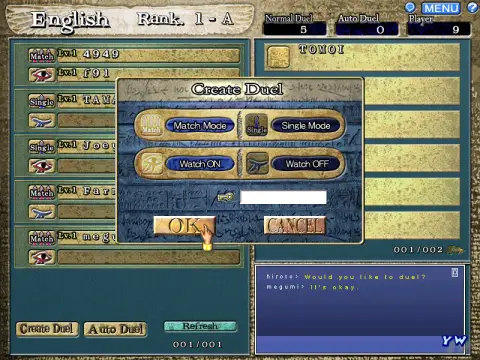
Task: Click hirote's chat message
Action: click(x=346, y=277)
